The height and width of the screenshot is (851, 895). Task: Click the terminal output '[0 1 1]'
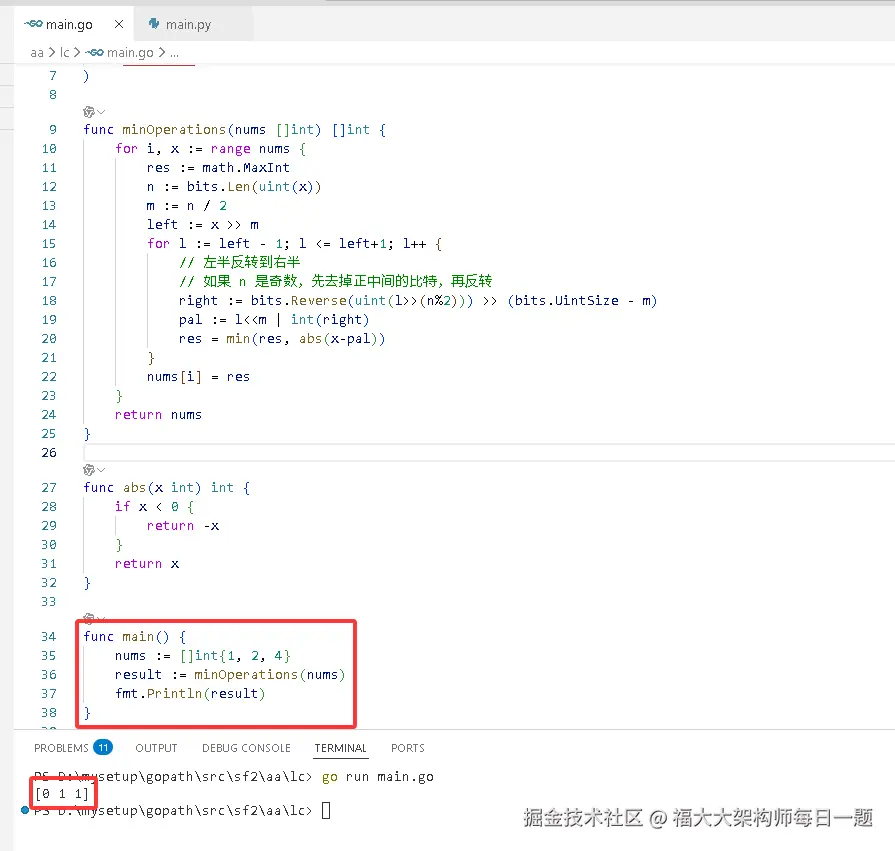(x=62, y=794)
